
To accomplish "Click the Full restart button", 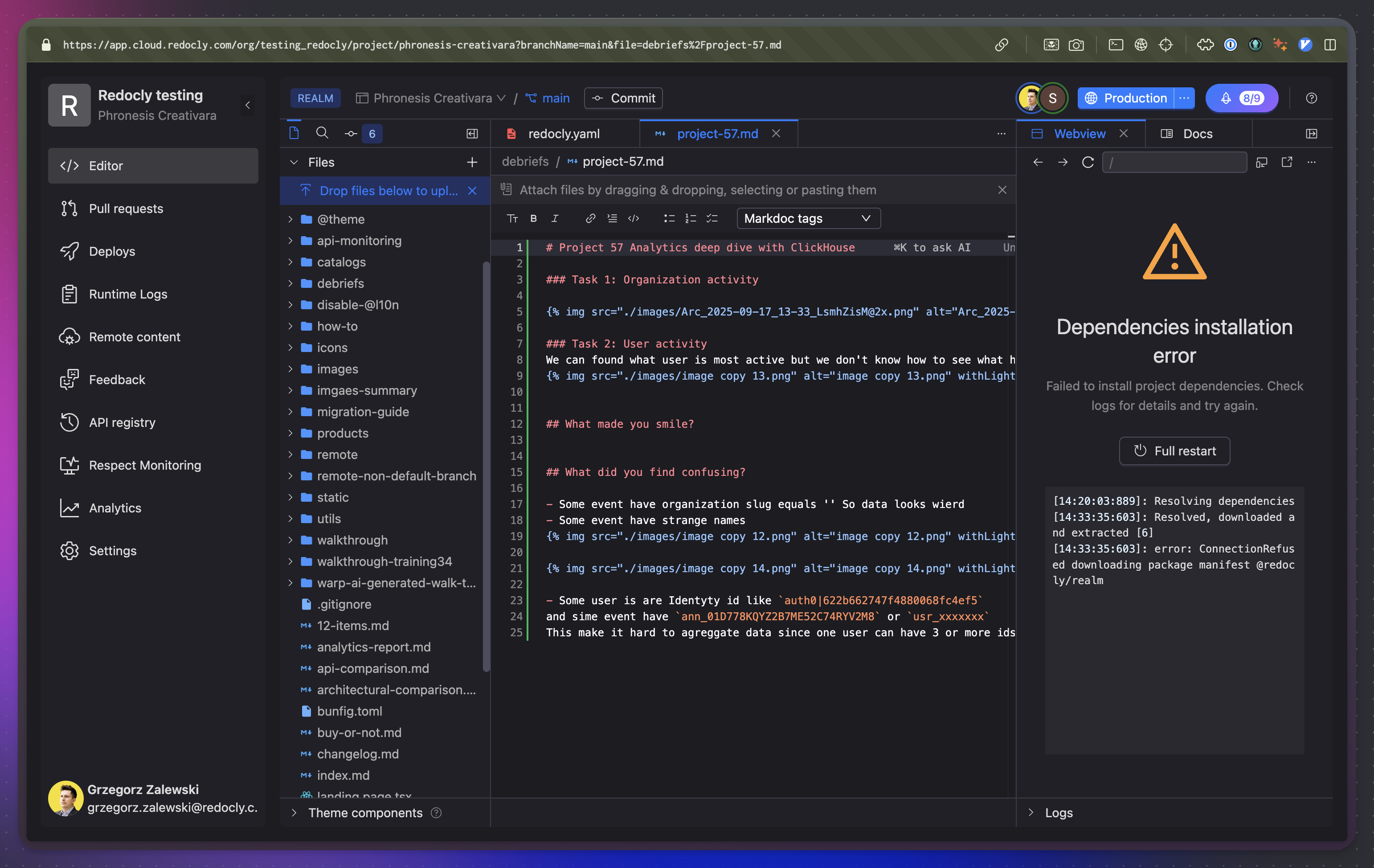I will [1174, 451].
